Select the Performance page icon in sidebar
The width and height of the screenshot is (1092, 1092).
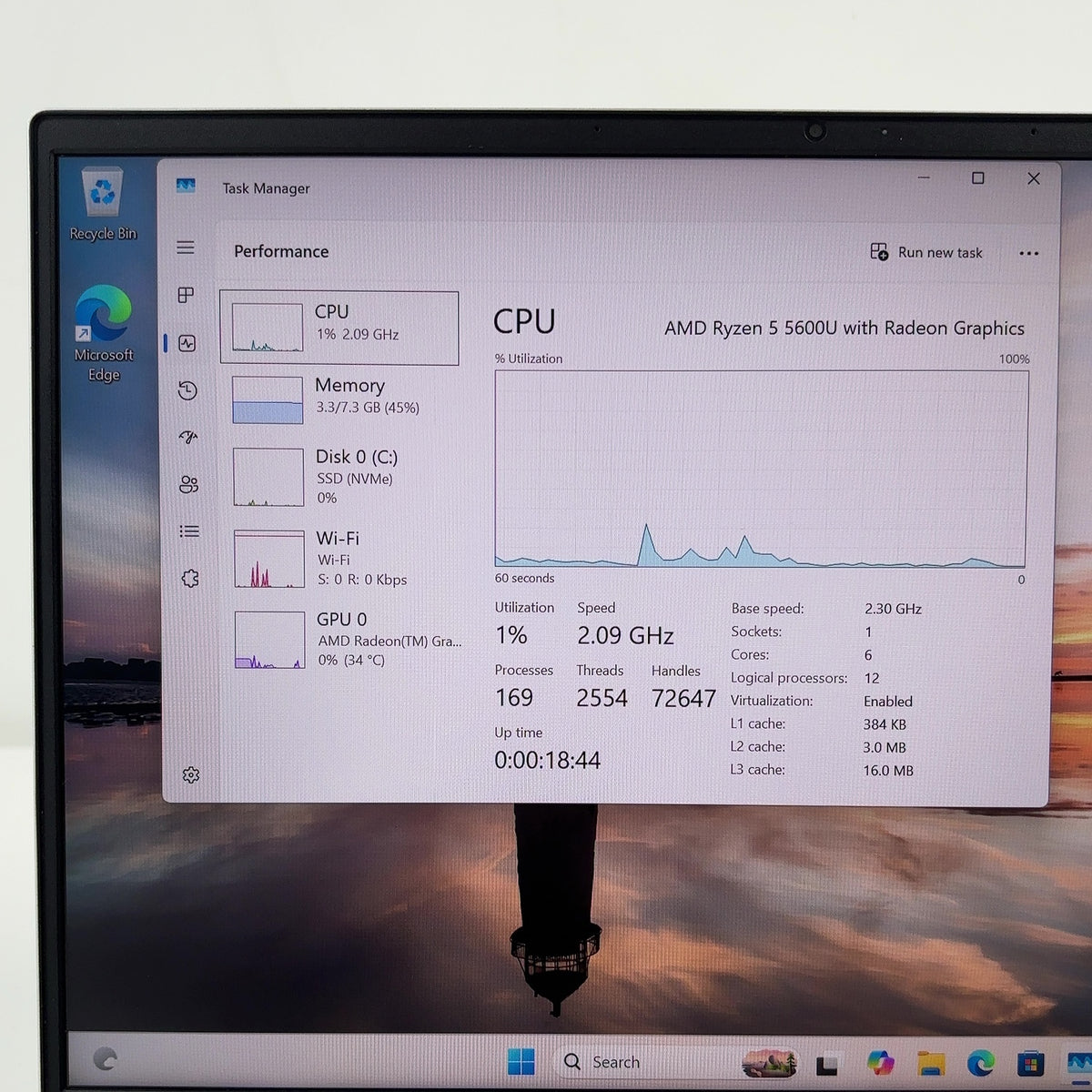tap(187, 343)
